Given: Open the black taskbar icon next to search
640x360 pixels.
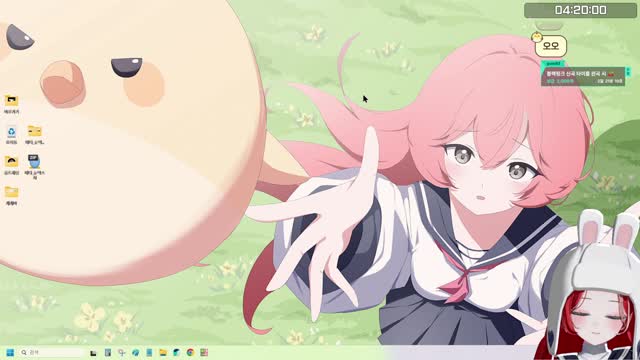Looking at the screenshot, I should point(93,353).
